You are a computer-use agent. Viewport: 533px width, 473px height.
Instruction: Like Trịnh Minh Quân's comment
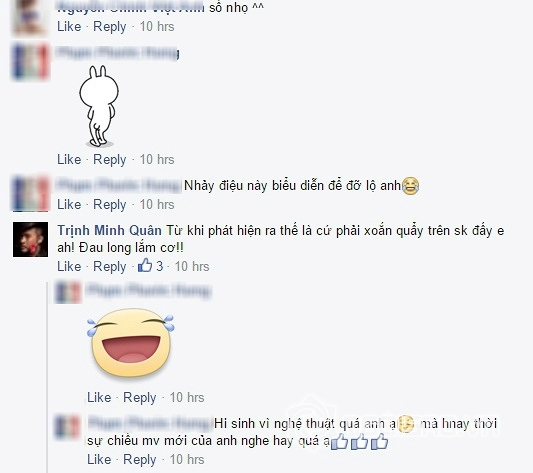pyautogui.click(x=69, y=266)
